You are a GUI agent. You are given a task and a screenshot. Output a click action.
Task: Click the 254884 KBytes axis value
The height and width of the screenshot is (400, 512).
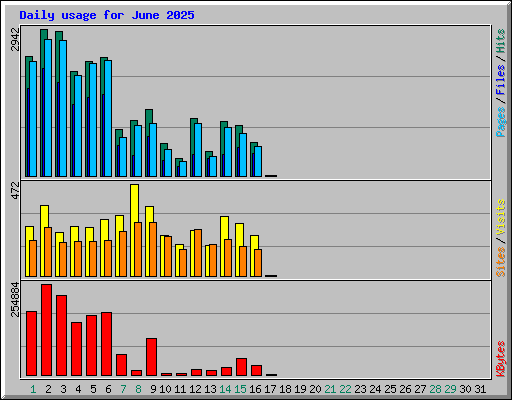click(15, 299)
